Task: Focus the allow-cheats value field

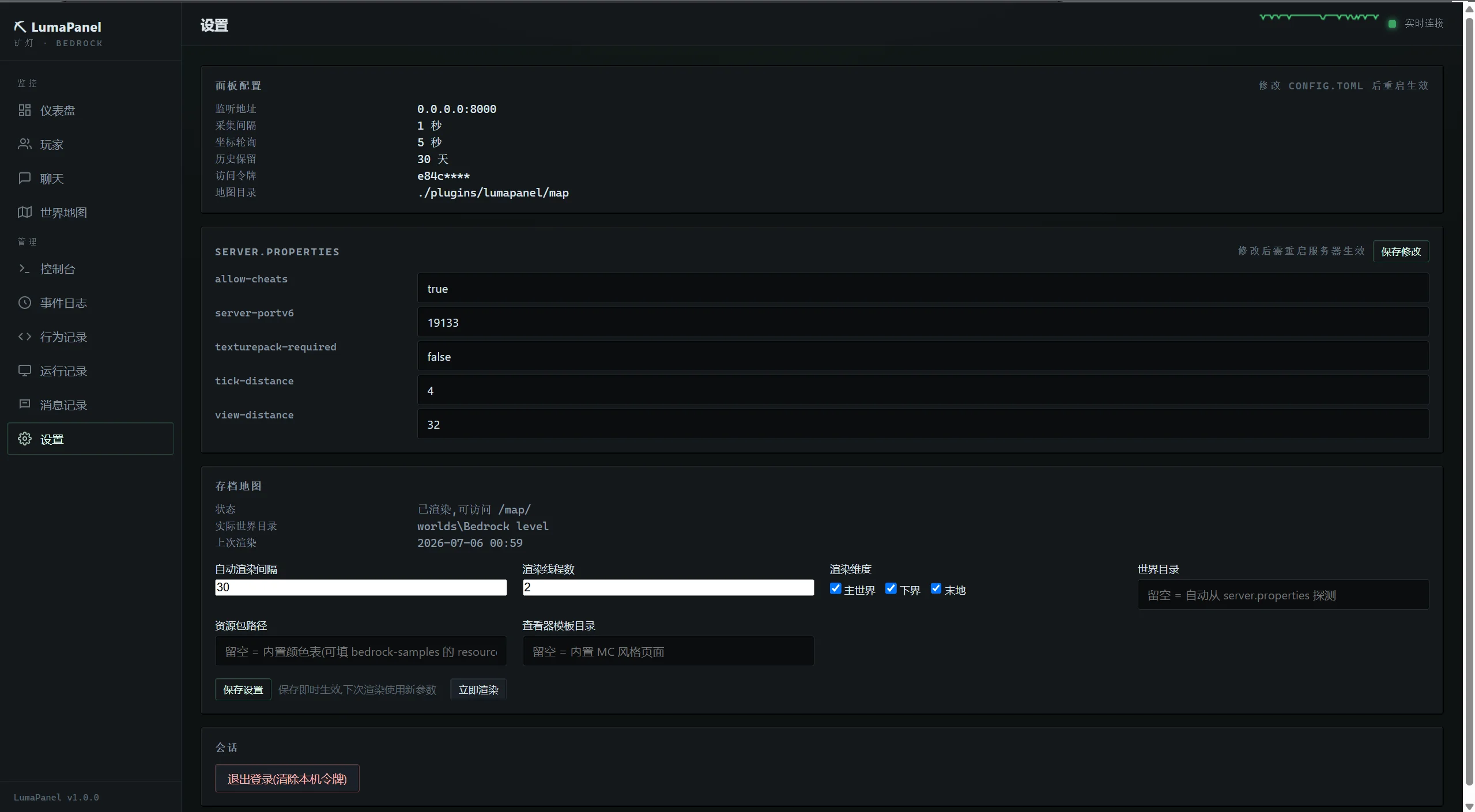Action: tap(923, 288)
